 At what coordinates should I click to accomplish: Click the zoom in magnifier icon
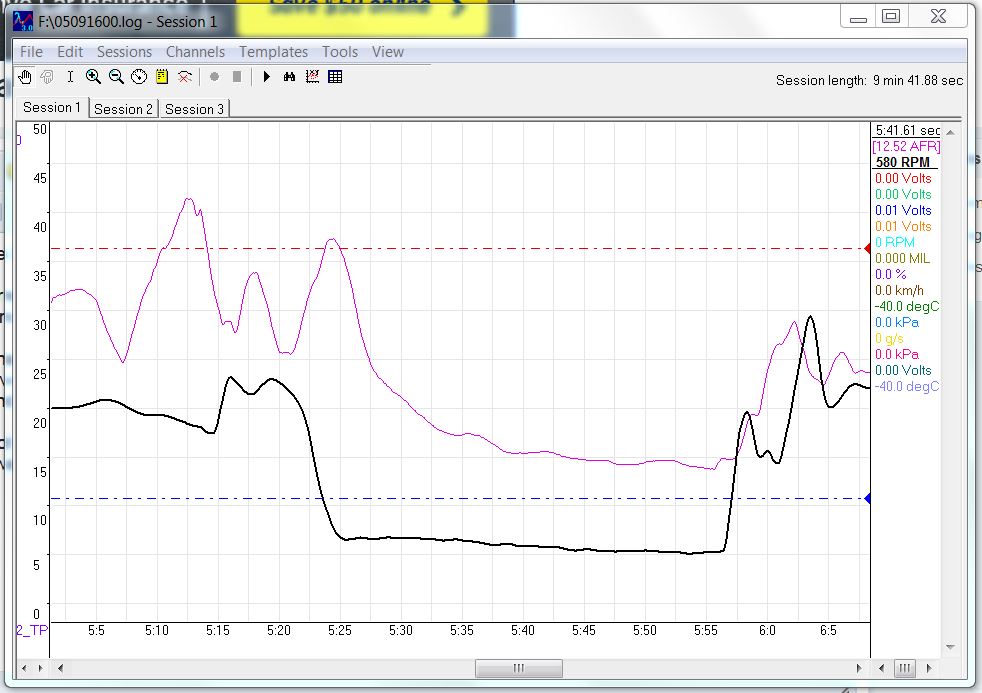pos(93,76)
